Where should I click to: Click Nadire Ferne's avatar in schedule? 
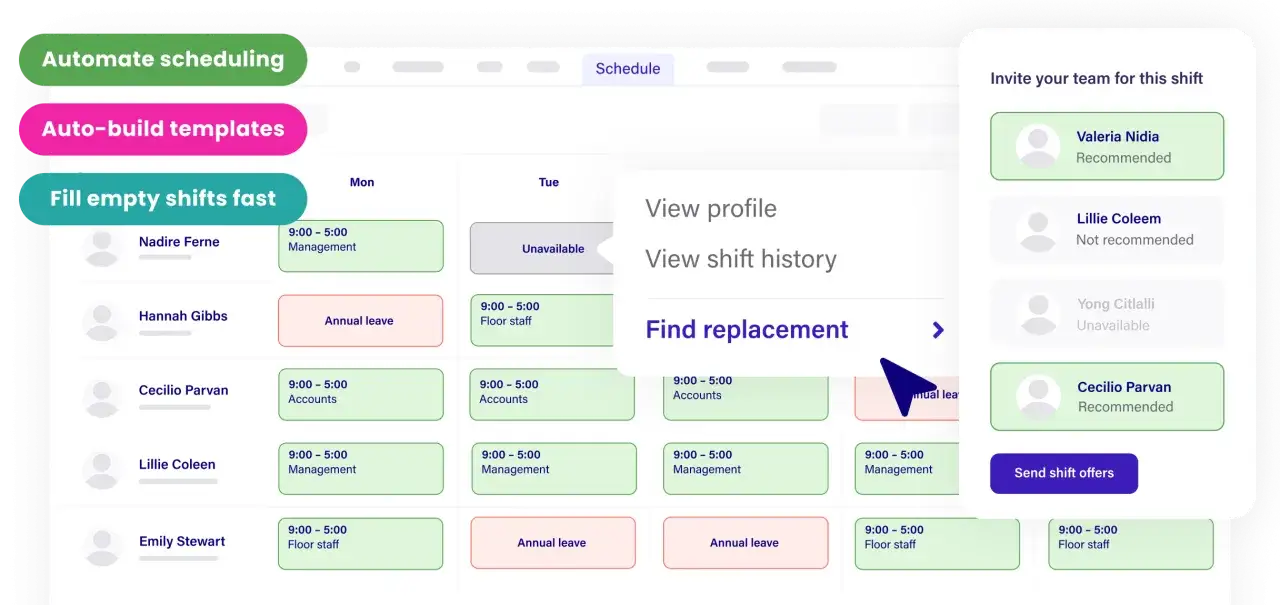pyautogui.click(x=101, y=247)
